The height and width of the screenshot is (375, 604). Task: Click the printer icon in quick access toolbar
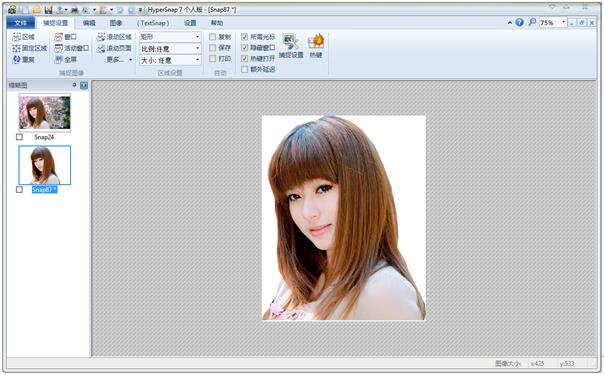tap(74, 10)
